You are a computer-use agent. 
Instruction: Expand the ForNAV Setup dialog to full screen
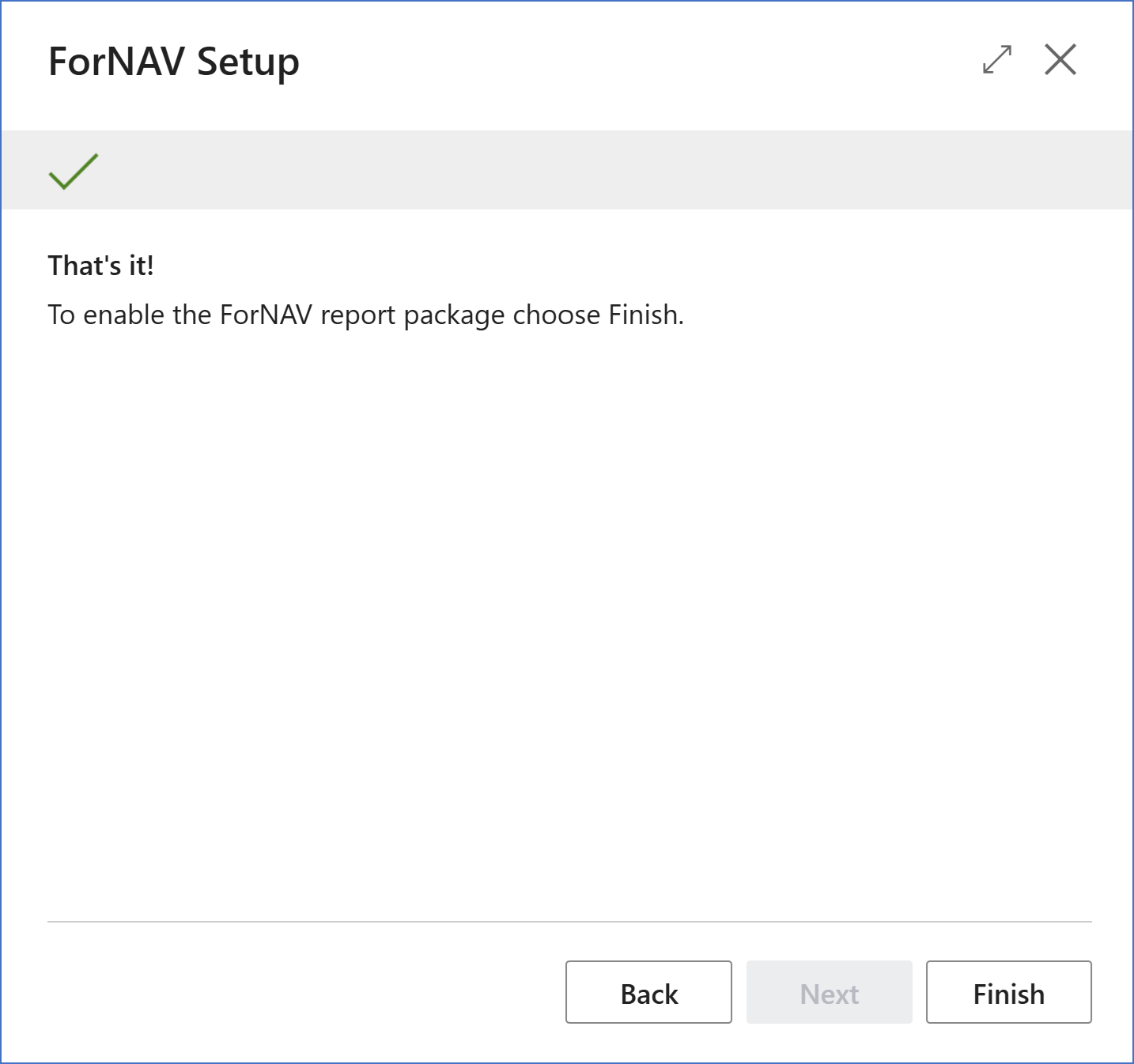coord(997,59)
